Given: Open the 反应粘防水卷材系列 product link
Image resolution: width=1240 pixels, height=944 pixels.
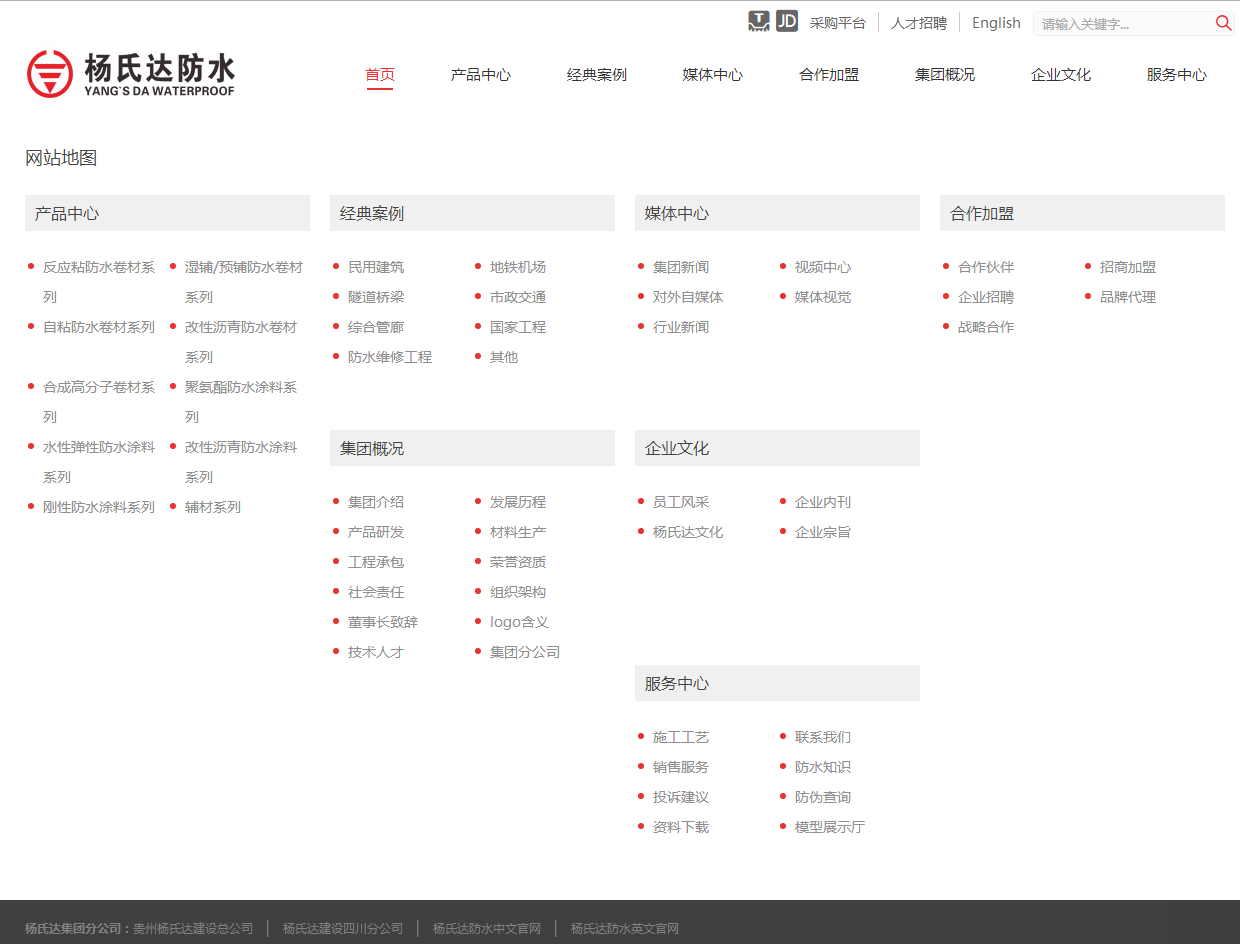Looking at the screenshot, I should click(99, 282).
